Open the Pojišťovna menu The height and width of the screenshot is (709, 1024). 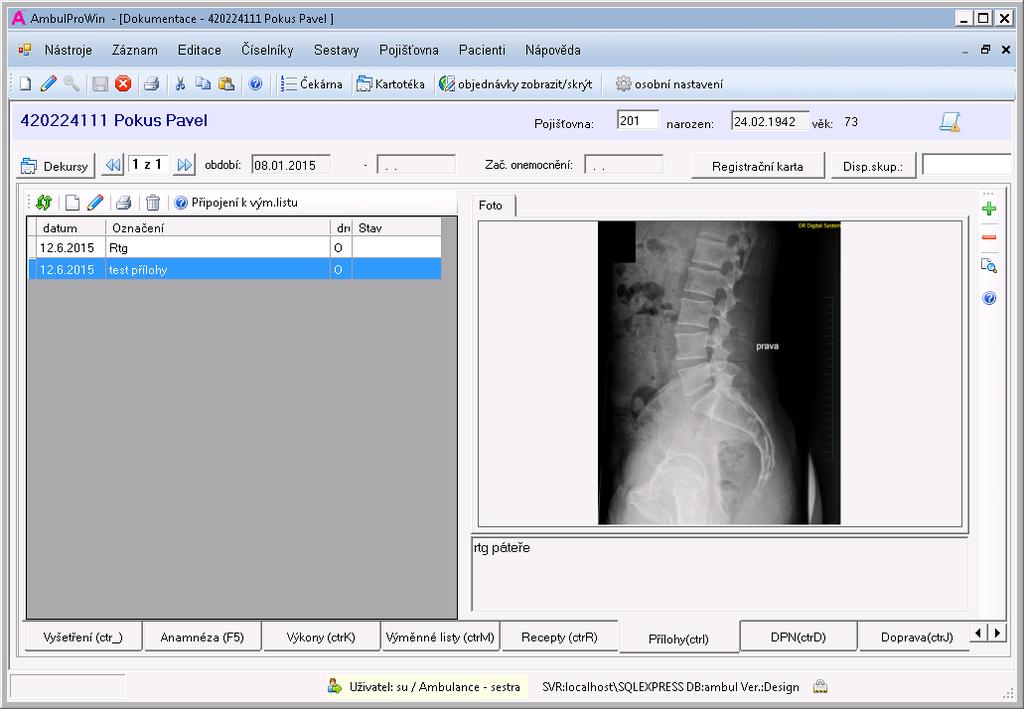pyautogui.click(x=409, y=50)
